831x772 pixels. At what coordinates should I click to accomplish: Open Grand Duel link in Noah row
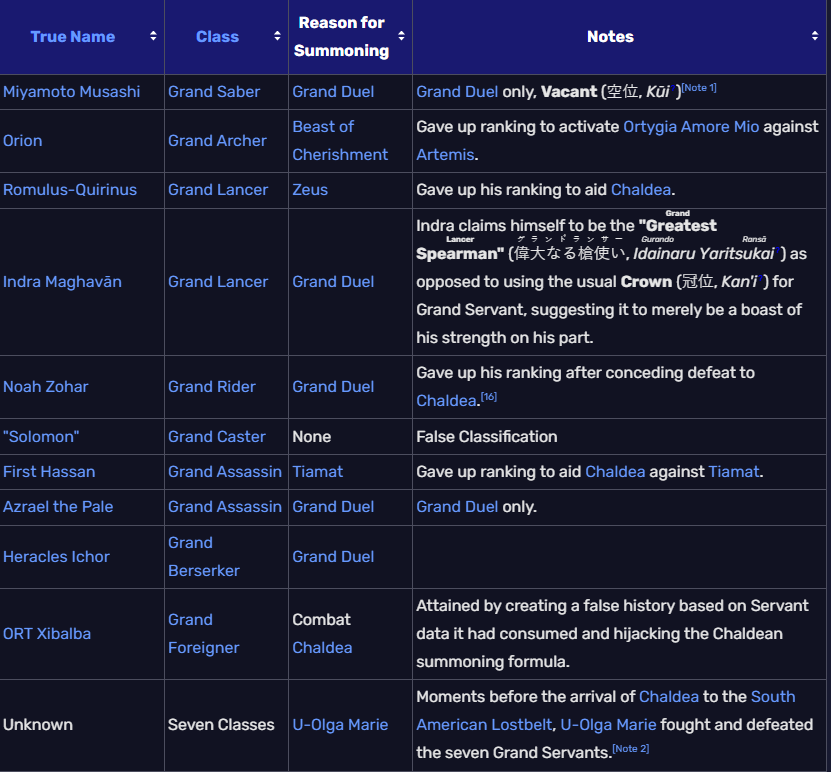(x=333, y=387)
